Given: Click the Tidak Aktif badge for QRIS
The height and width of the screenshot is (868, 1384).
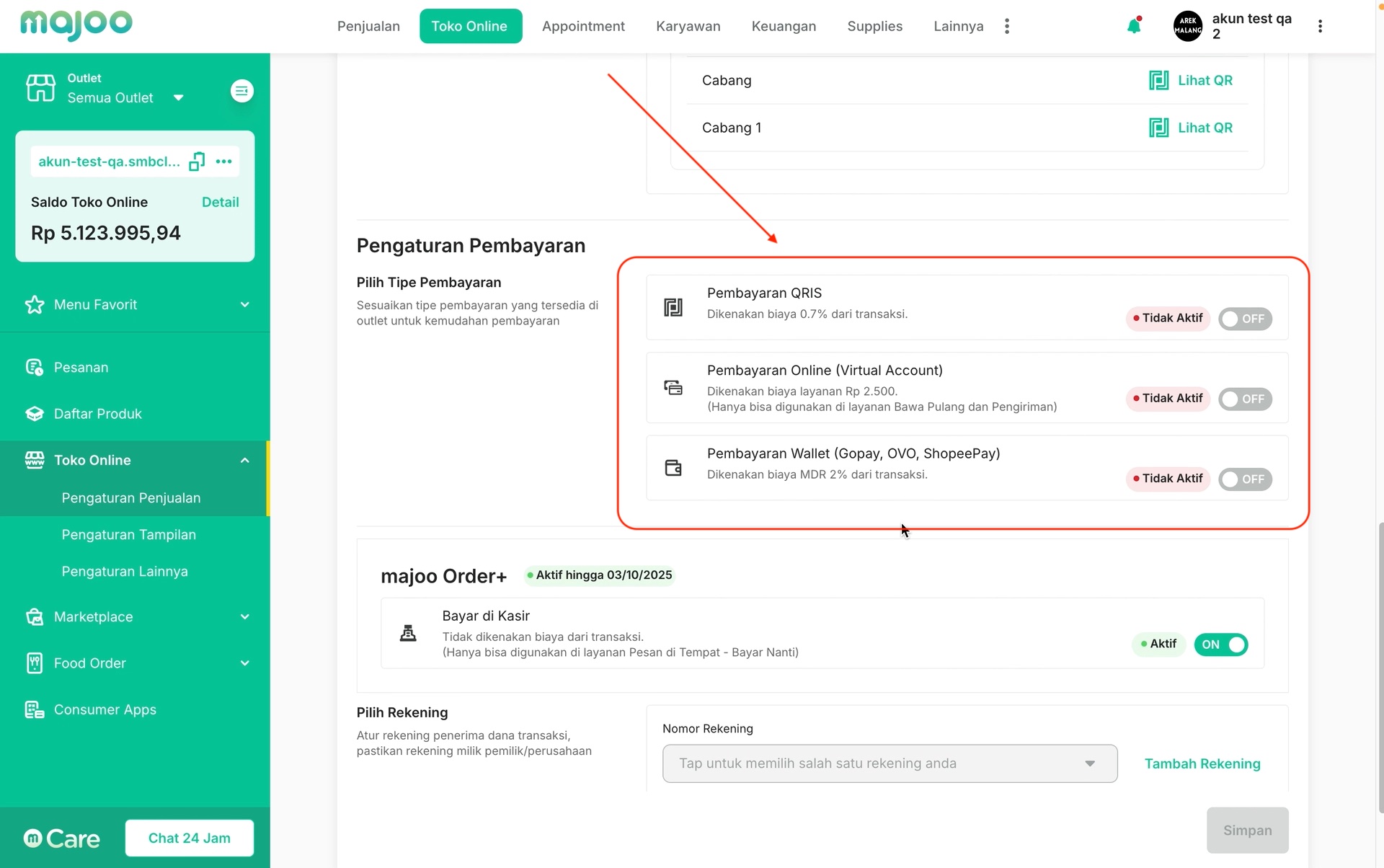Looking at the screenshot, I should pos(1168,318).
